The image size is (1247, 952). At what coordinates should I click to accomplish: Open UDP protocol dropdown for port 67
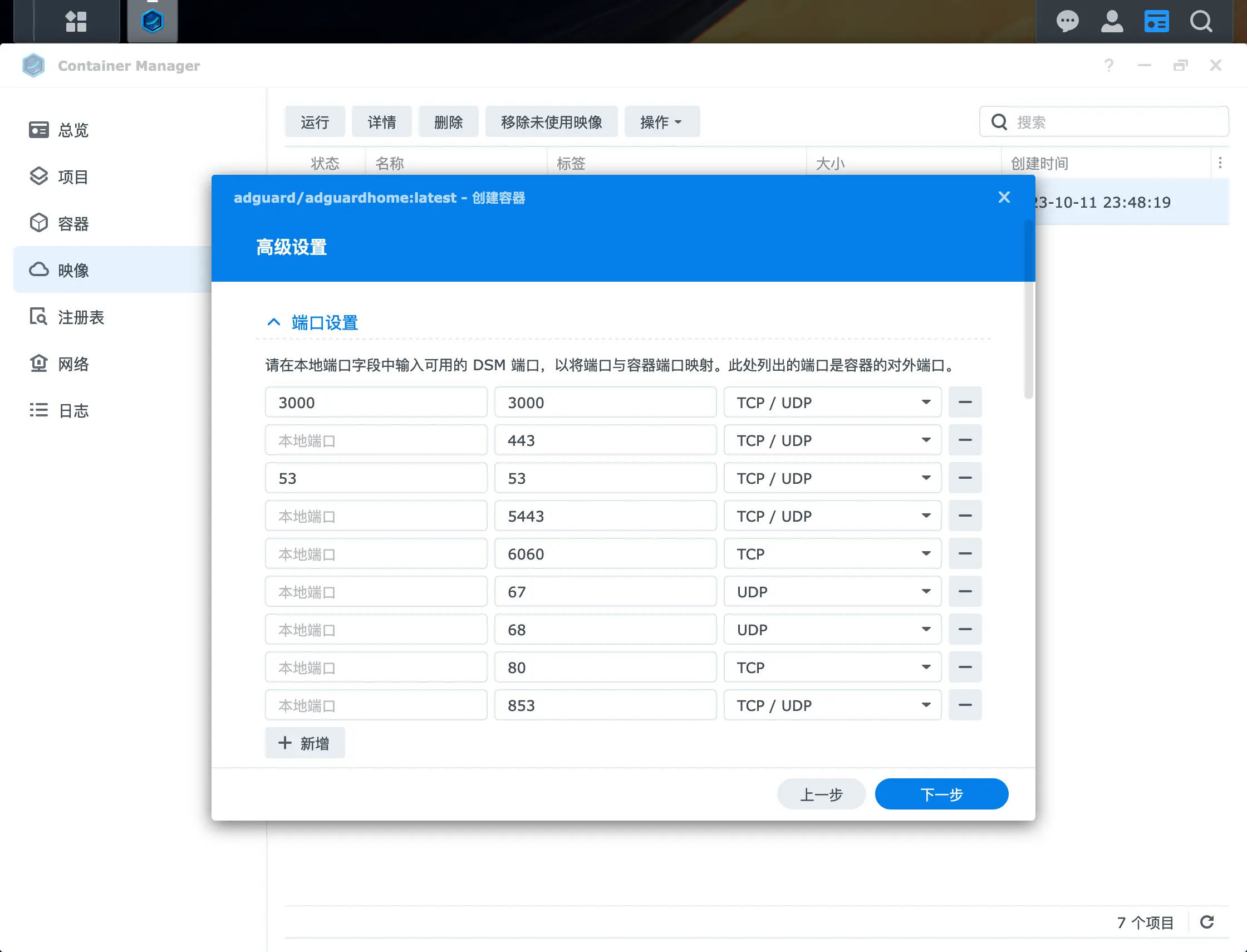coord(832,592)
